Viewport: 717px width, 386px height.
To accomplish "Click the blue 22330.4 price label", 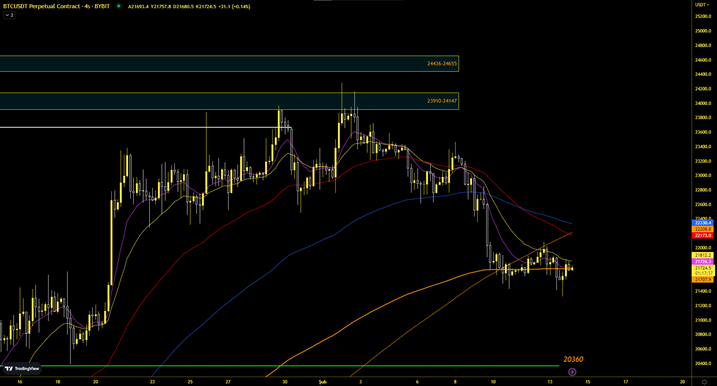I will 703,223.
